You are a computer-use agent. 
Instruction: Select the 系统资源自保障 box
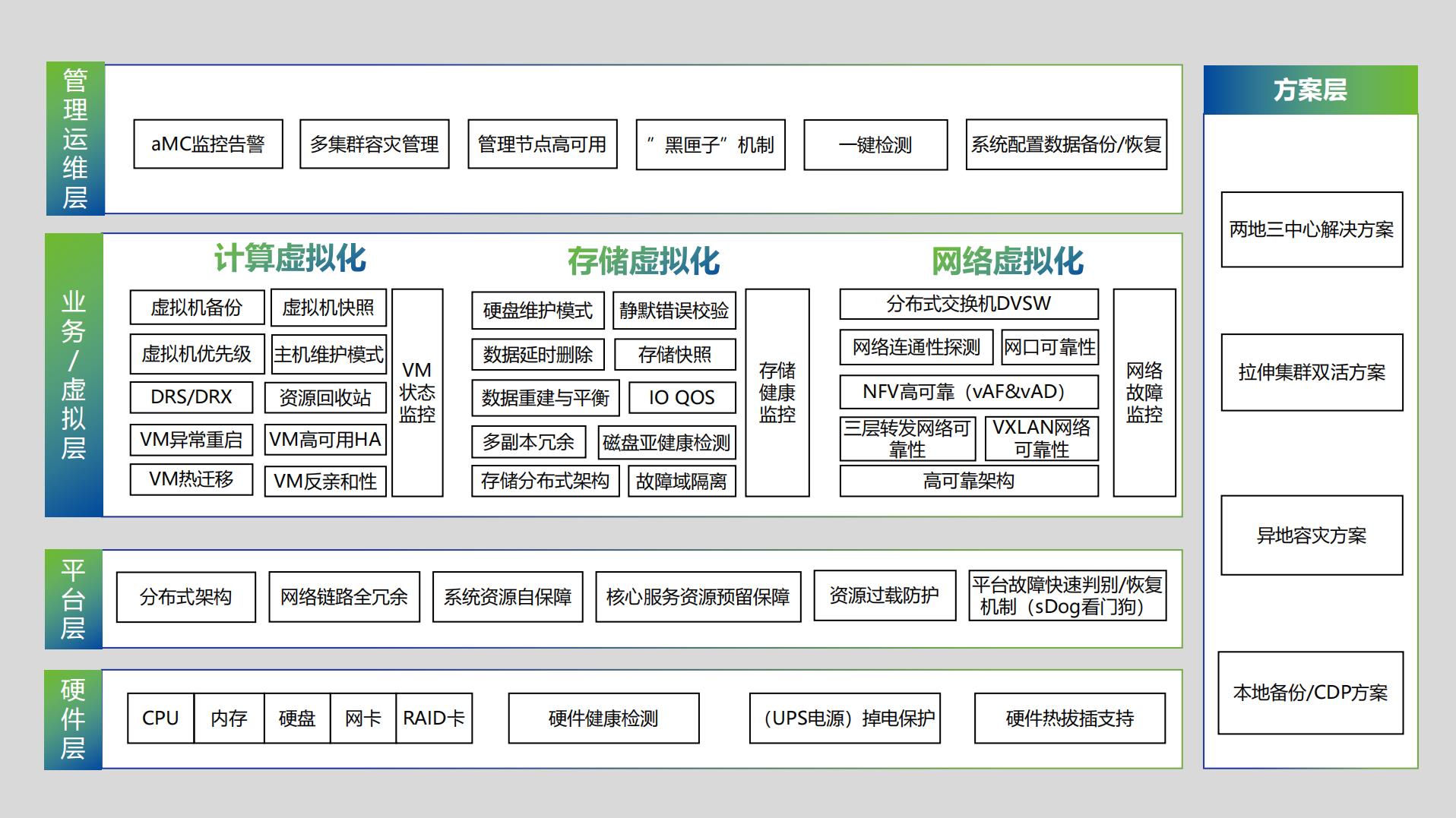508,597
